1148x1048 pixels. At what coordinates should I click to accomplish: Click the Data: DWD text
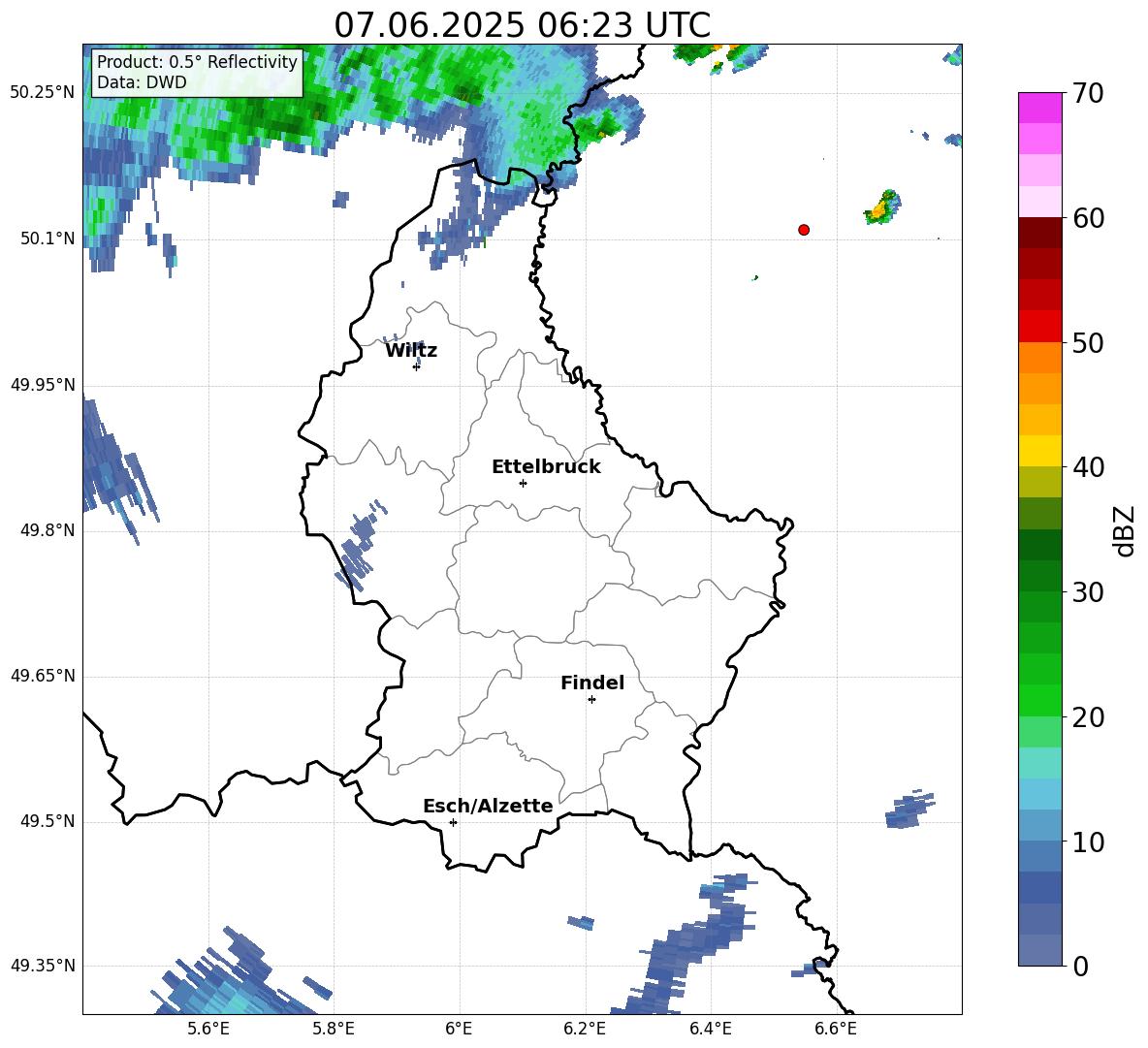click(x=142, y=82)
